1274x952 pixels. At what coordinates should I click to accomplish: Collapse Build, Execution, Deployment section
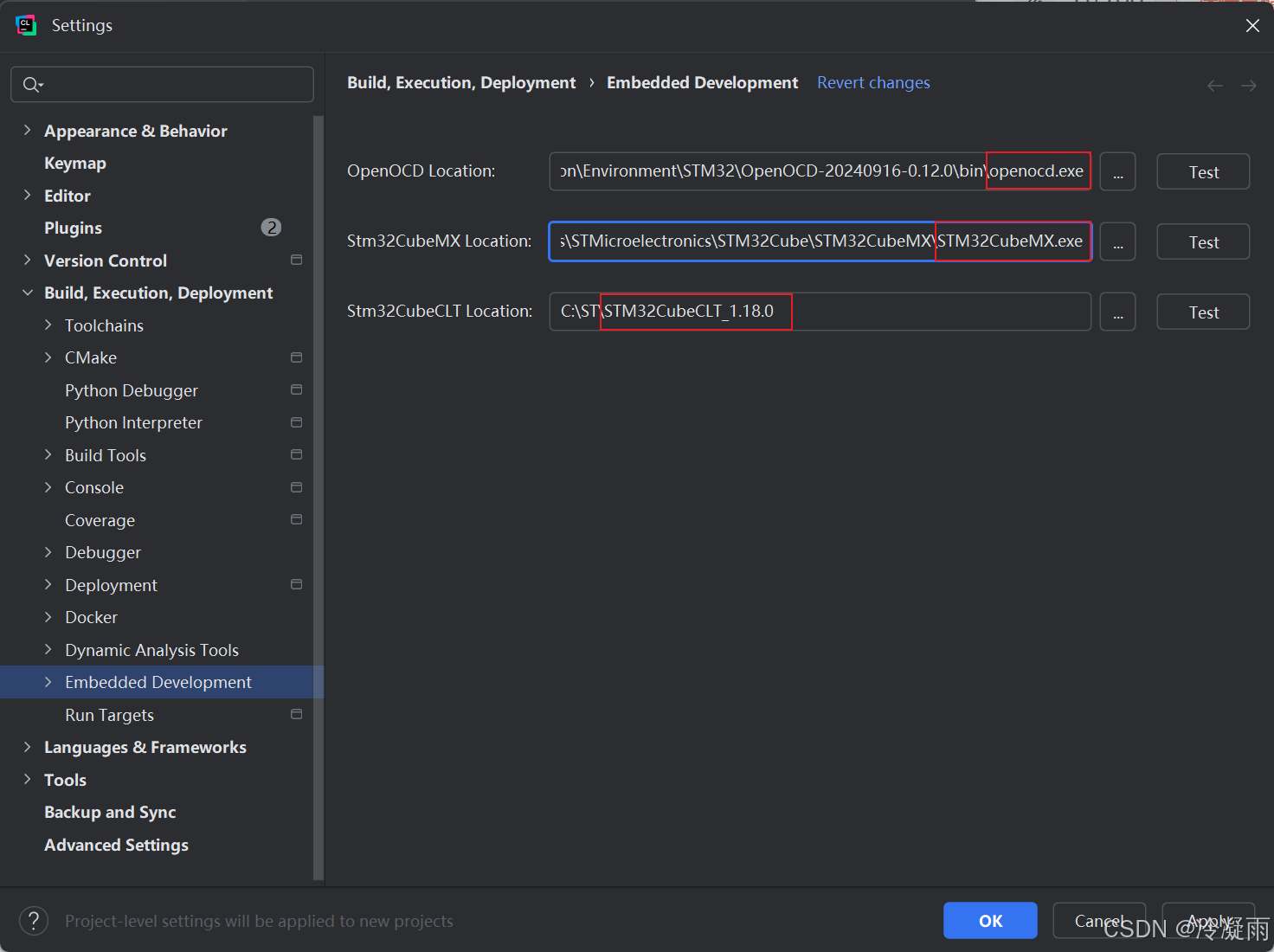[27, 293]
